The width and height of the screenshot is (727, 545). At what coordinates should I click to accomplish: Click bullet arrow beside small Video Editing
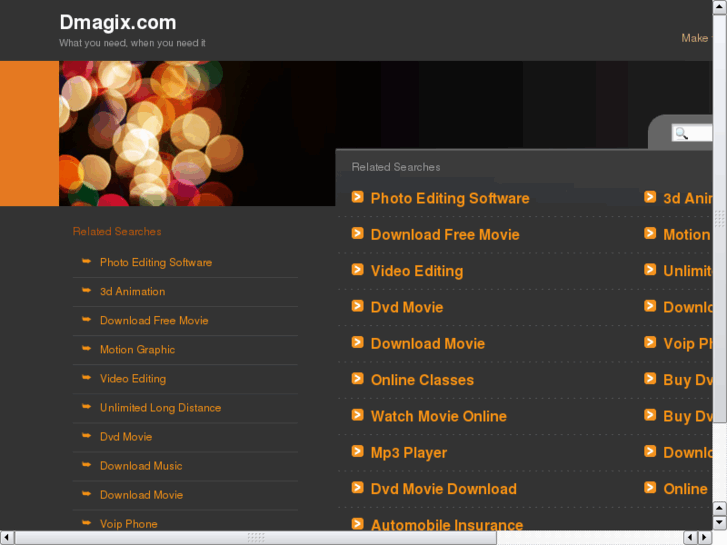tap(86, 378)
